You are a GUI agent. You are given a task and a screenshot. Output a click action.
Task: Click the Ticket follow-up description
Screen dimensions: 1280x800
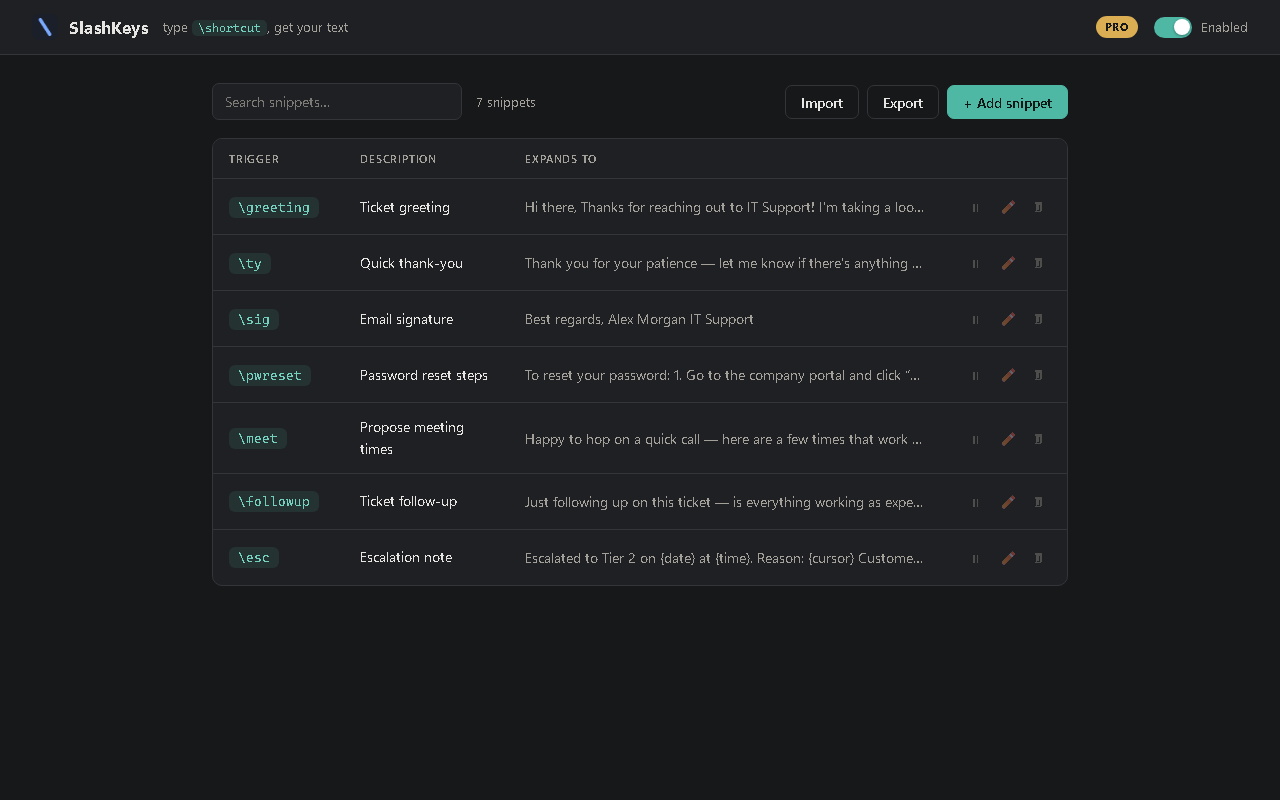408,501
